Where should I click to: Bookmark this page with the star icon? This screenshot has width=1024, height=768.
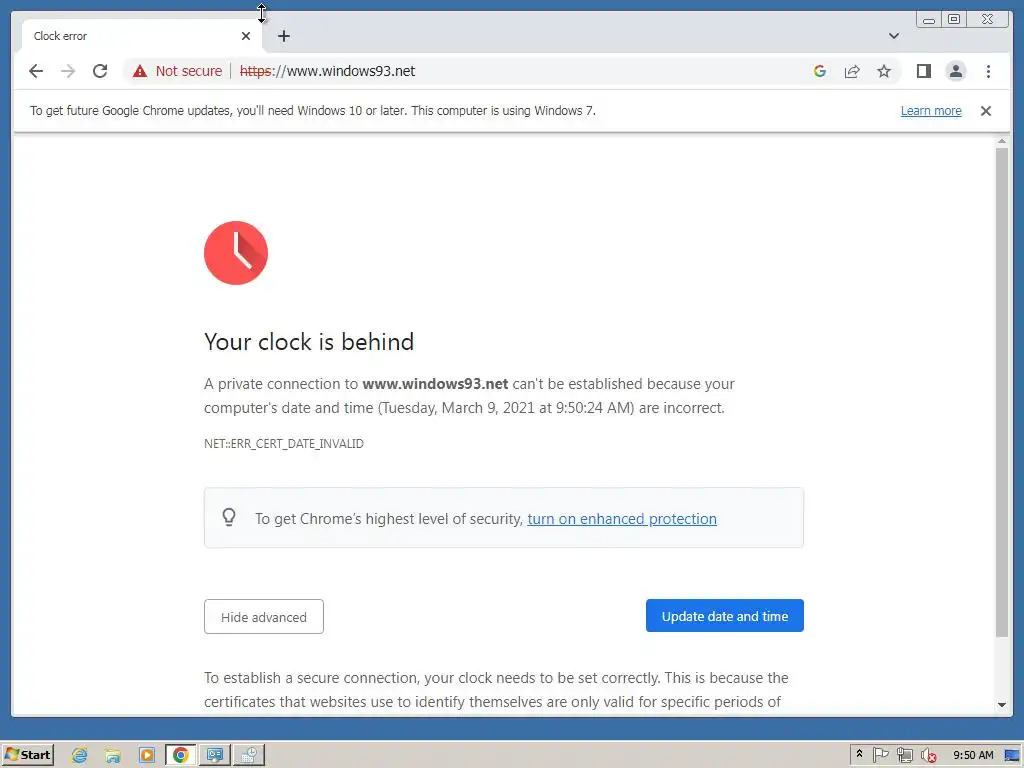click(884, 71)
